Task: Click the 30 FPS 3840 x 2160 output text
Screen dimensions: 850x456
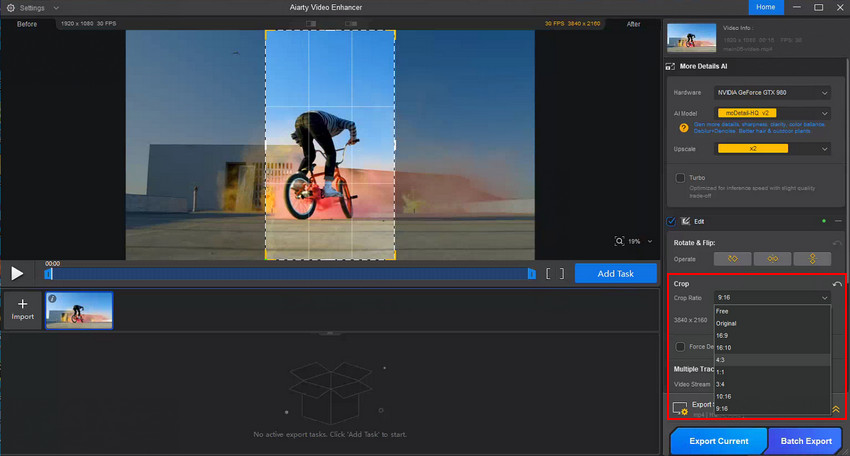Action: tap(572, 24)
